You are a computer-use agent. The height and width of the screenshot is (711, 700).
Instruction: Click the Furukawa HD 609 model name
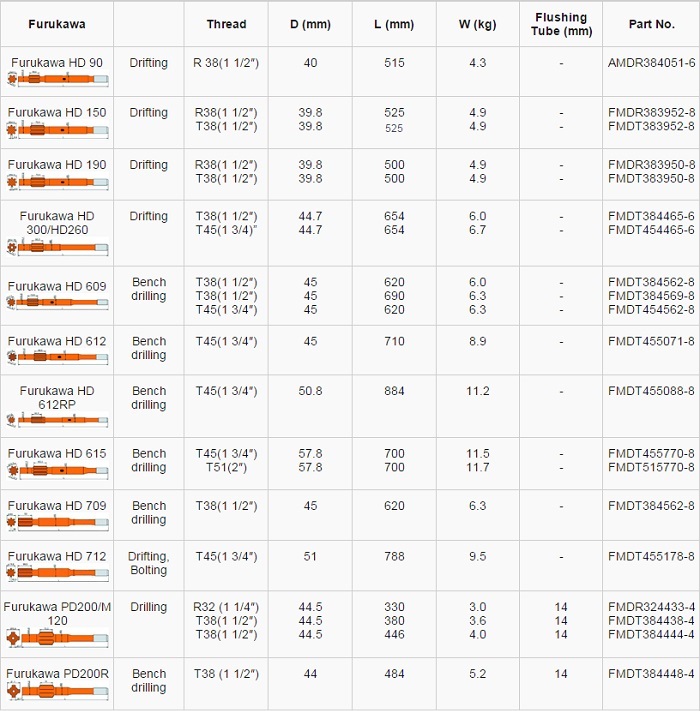pos(57,287)
